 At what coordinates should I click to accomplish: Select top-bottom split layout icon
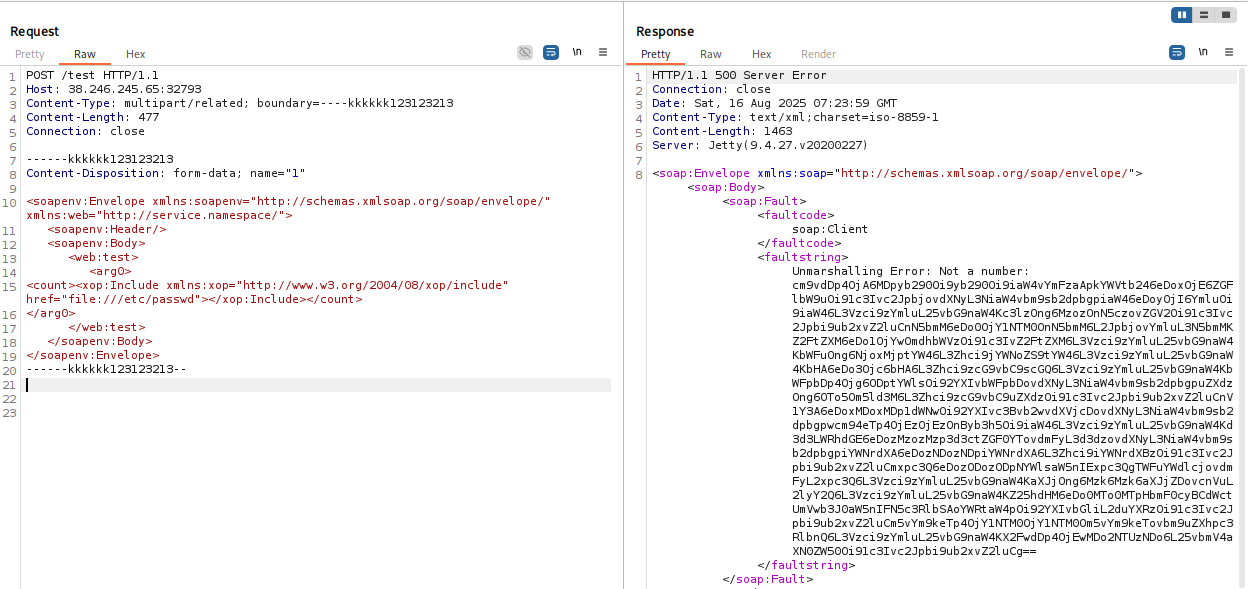click(x=1204, y=15)
